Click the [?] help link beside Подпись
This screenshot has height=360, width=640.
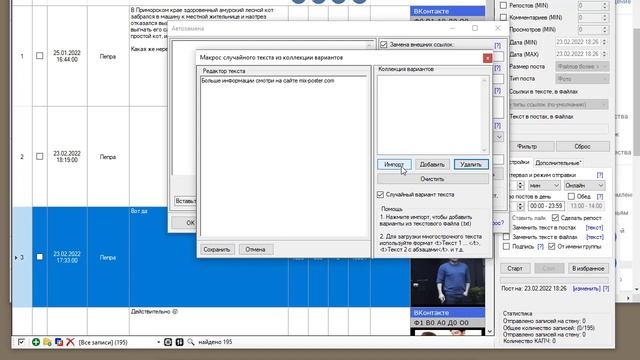540,247
